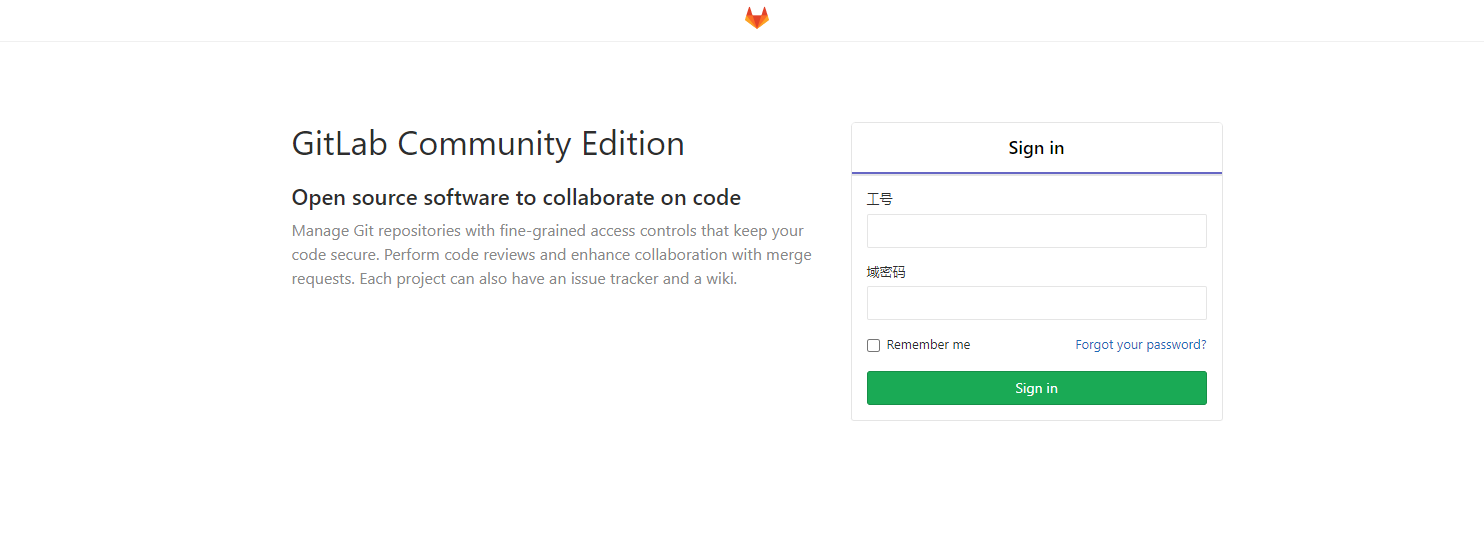1484x543 pixels.
Task: Click the Remember me label text
Action: click(x=928, y=345)
